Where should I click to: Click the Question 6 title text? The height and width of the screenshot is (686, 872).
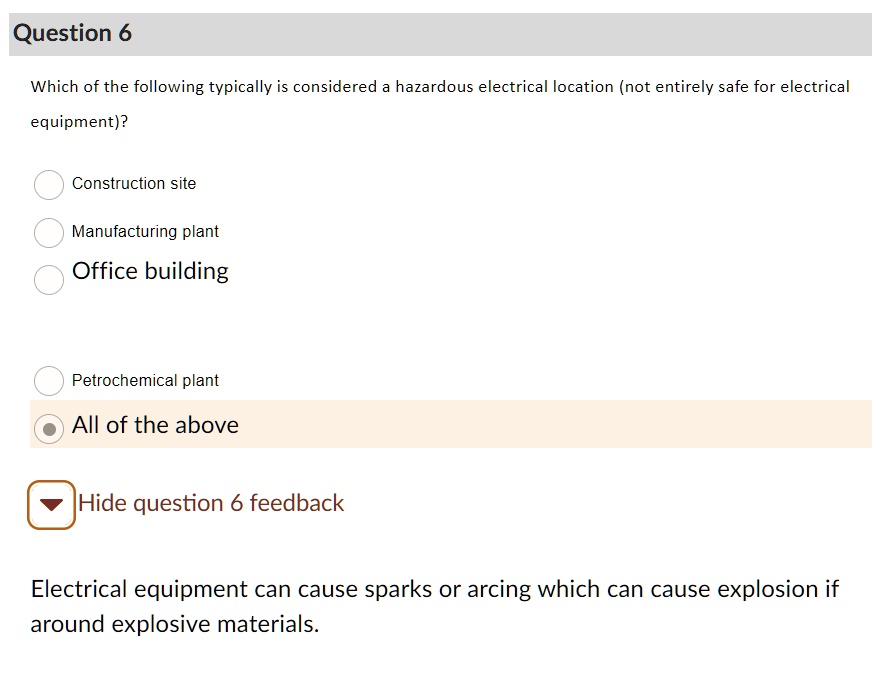point(72,33)
